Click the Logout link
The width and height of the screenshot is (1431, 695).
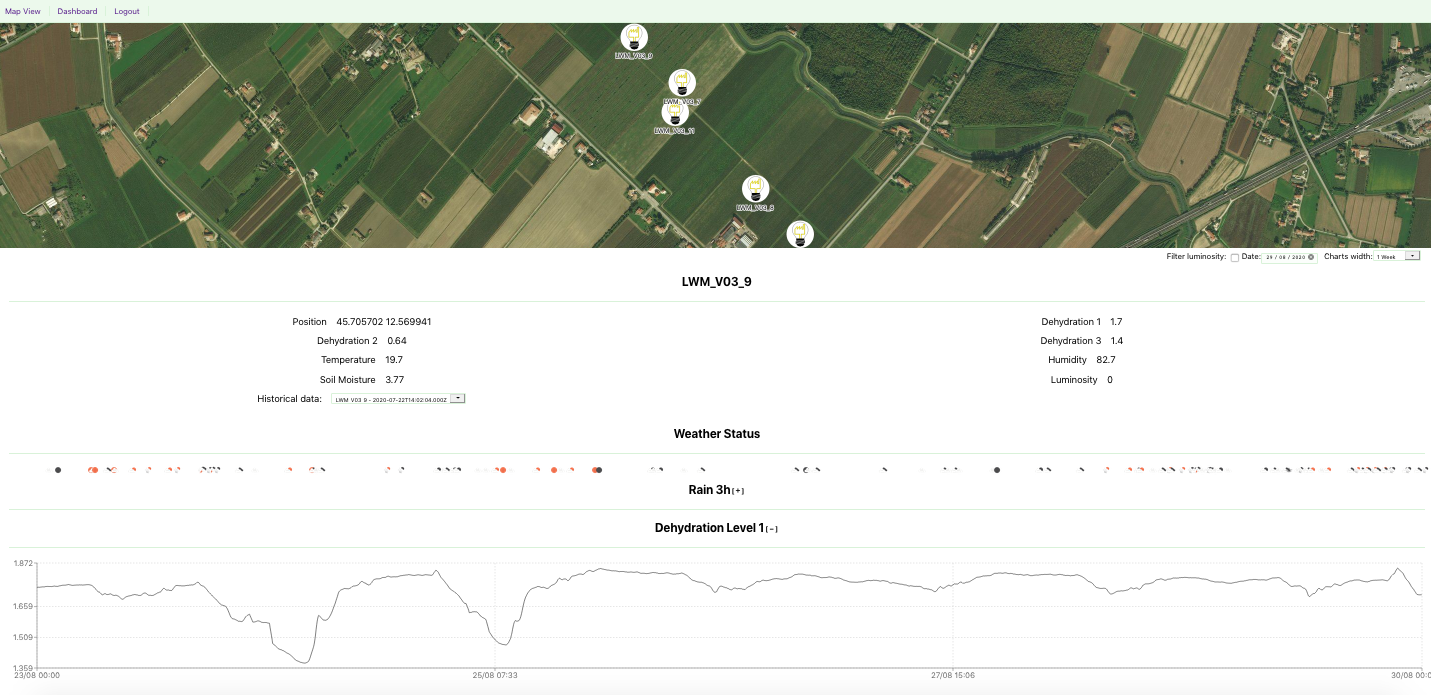tap(127, 11)
